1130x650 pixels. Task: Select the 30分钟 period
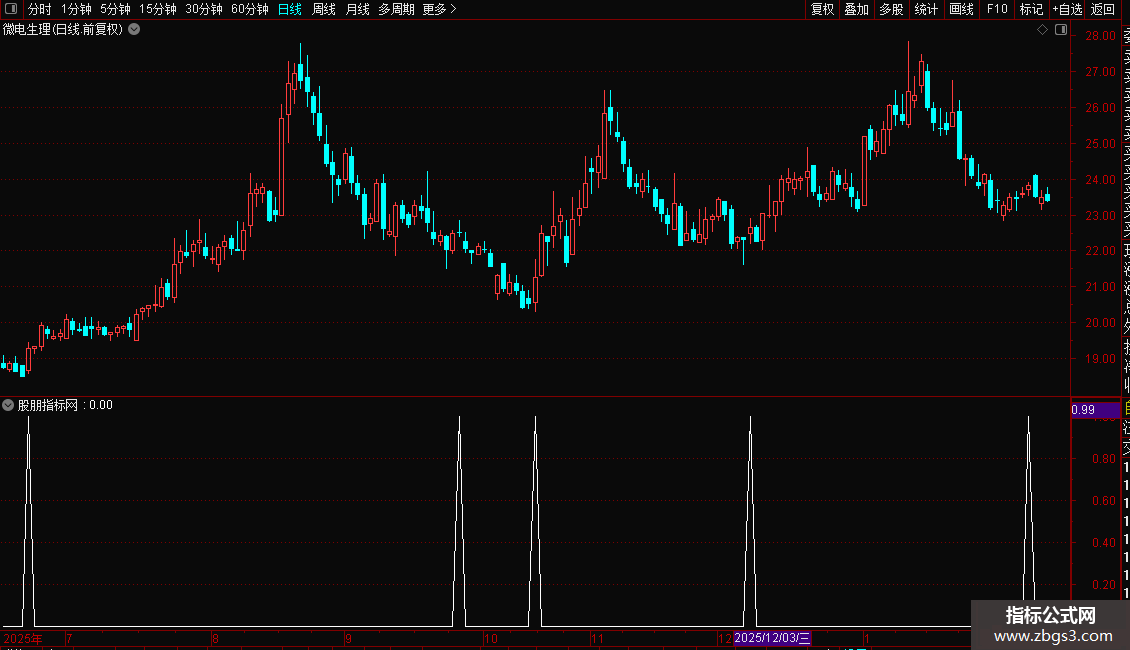pyautogui.click(x=203, y=9)
